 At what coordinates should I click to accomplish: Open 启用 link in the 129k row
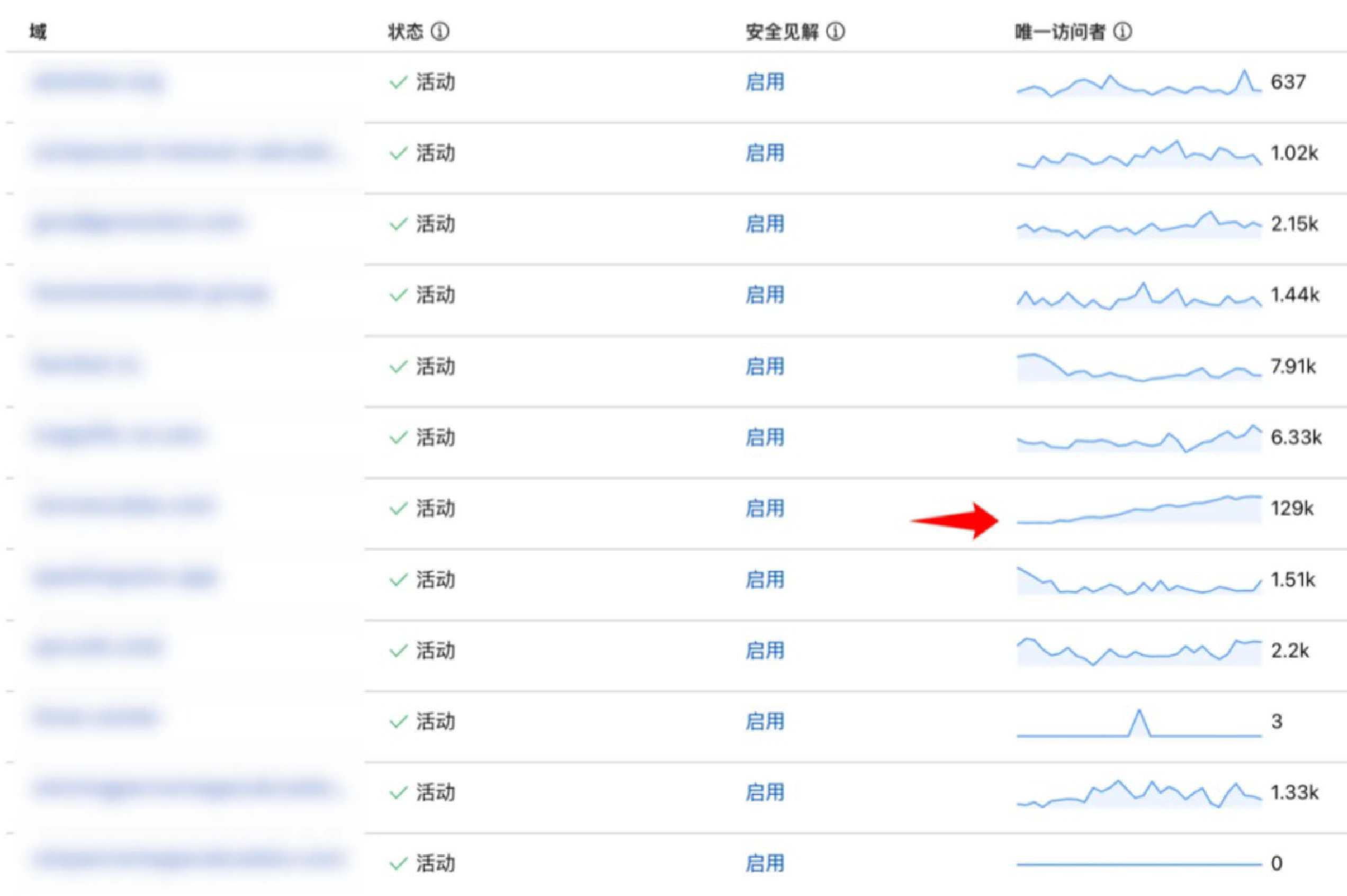[x=765, y=508]
